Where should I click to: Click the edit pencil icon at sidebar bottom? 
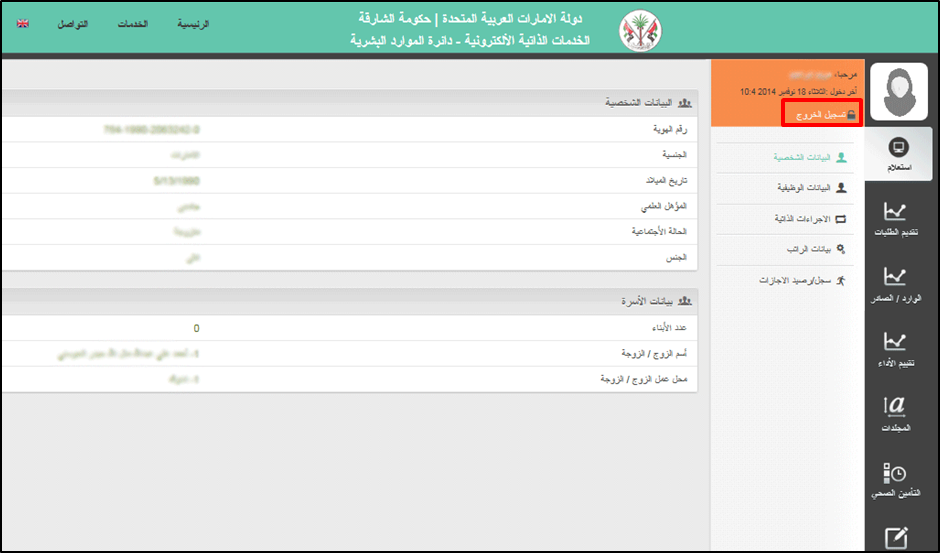(896, 537)
